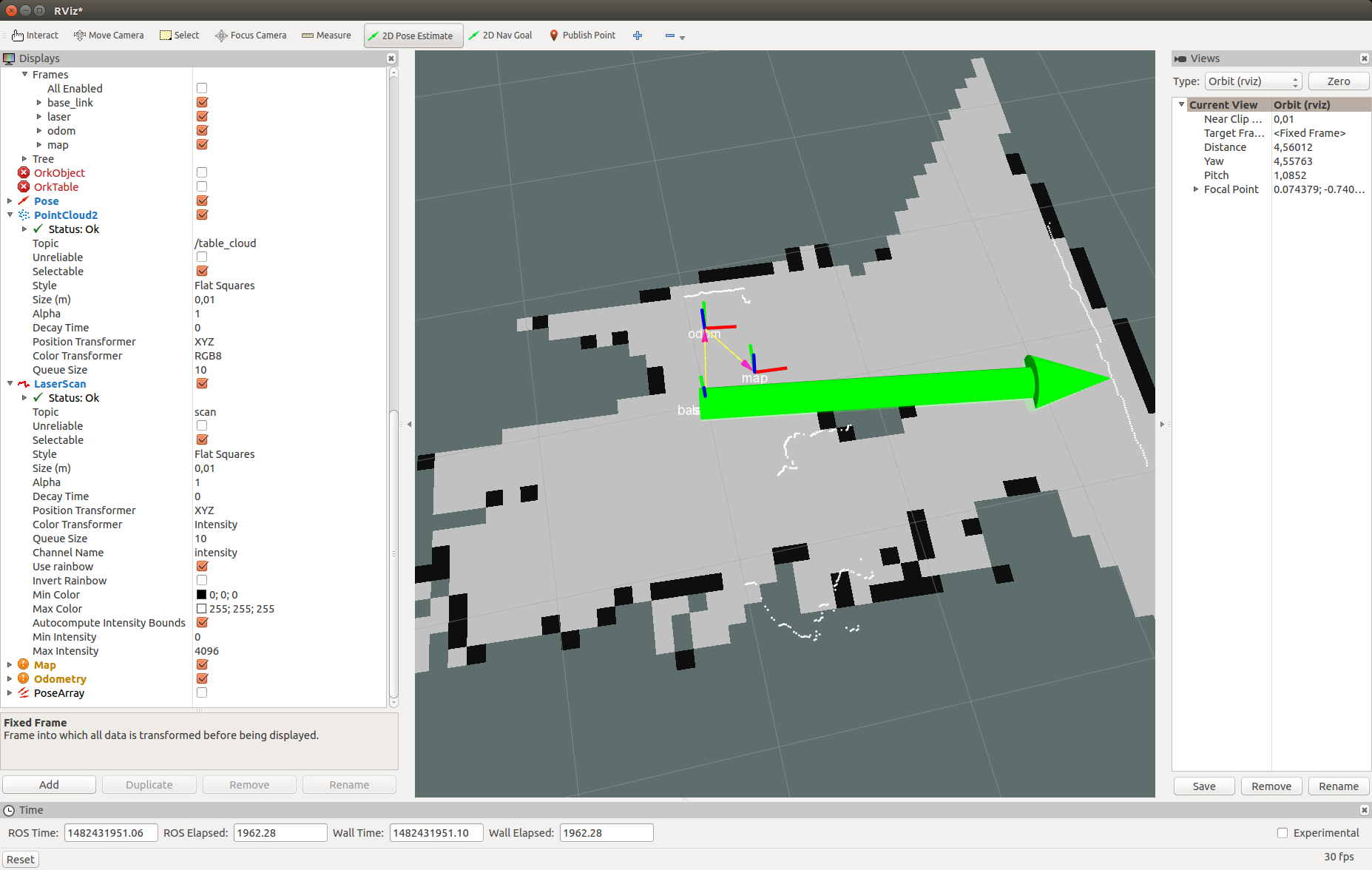Select PointCloud2 topic '/table_cloud'
This screenshot has width=1372, height=870.
(x=225, y=243)
